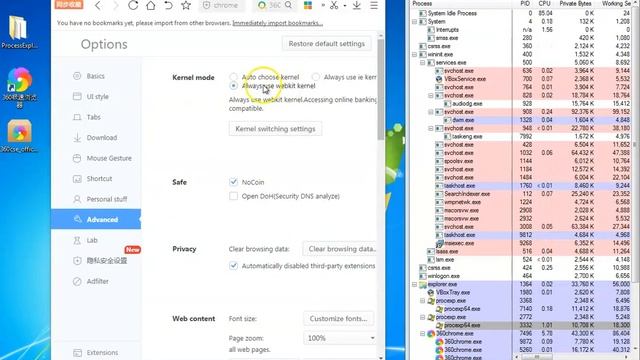Collapse svchost.exe node above dwm.exe

click(431, 111)
